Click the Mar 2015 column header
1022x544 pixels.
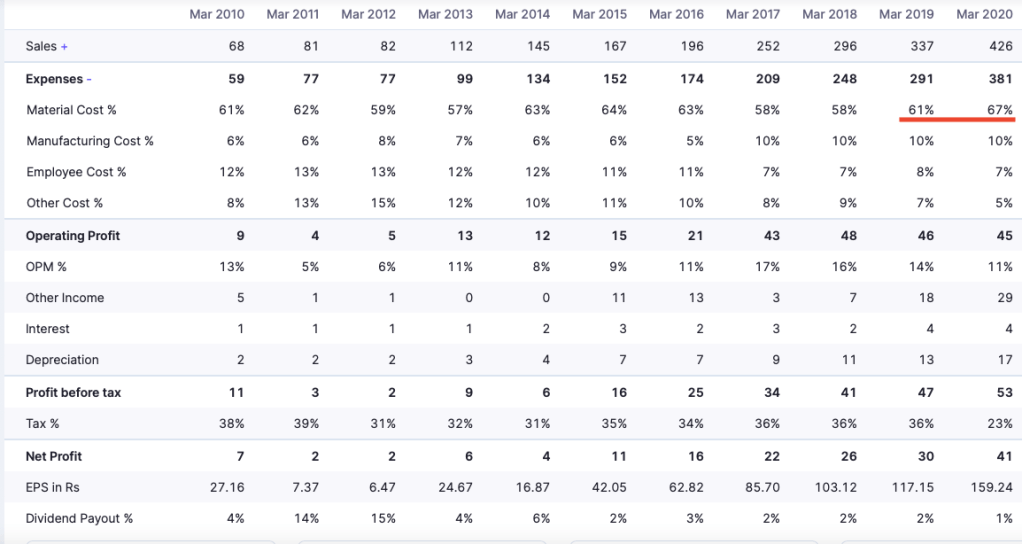[600, 14]
